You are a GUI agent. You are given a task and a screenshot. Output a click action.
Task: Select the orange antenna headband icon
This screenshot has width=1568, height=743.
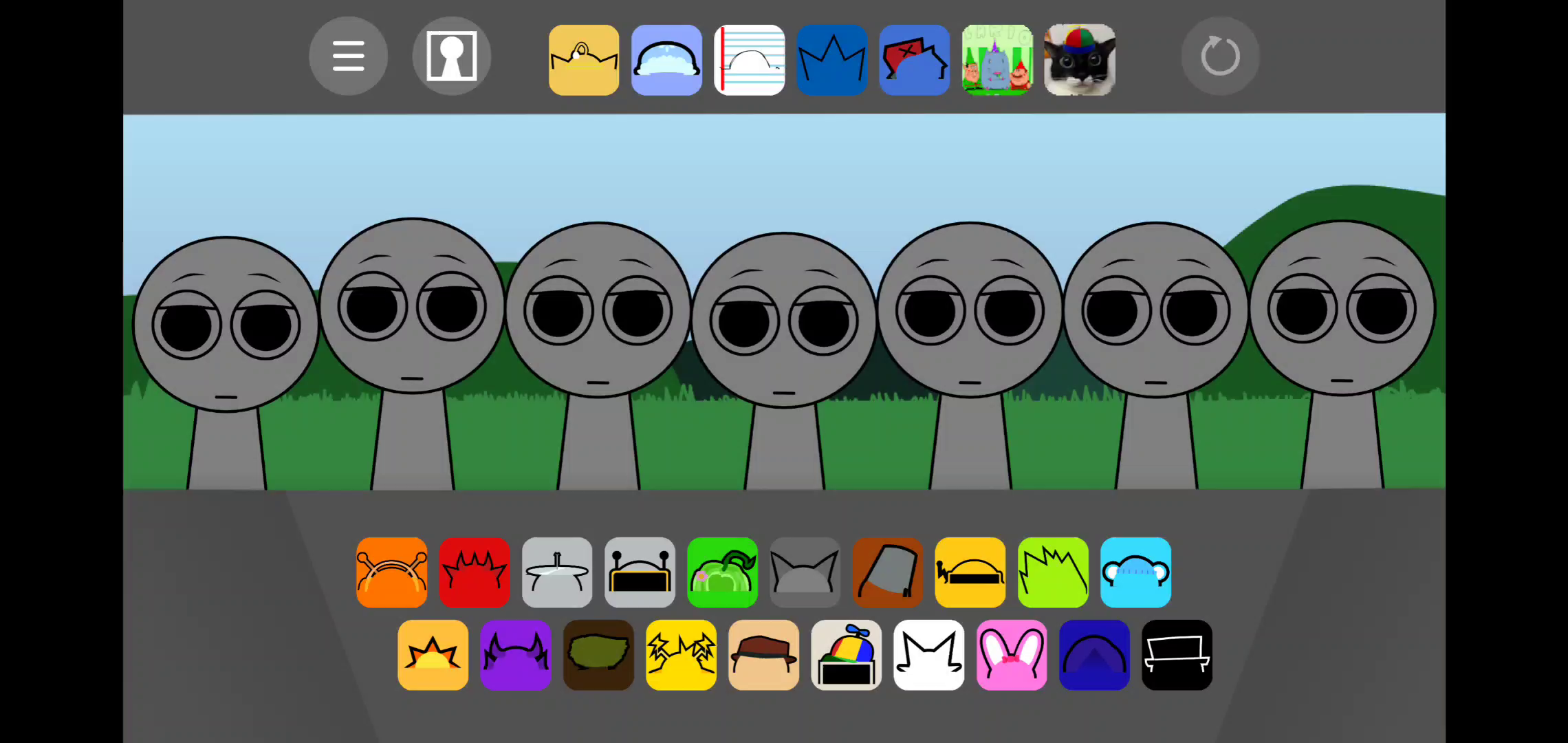(x=391, y=572)
